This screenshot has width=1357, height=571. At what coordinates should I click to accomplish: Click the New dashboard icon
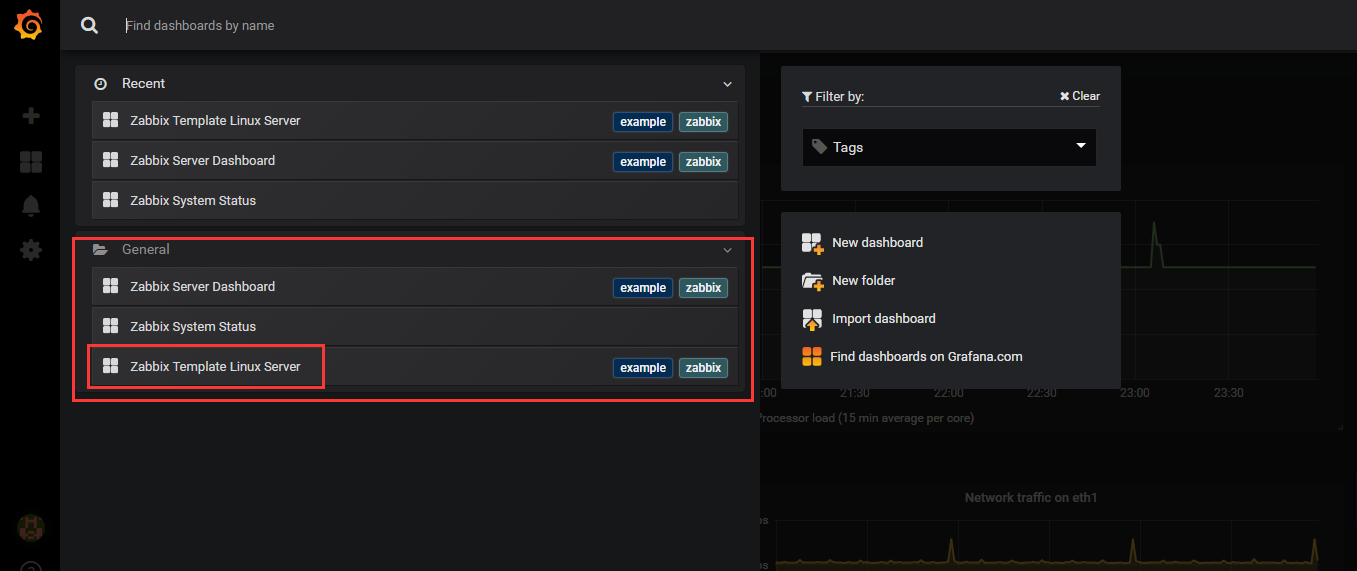coord(812,243)
